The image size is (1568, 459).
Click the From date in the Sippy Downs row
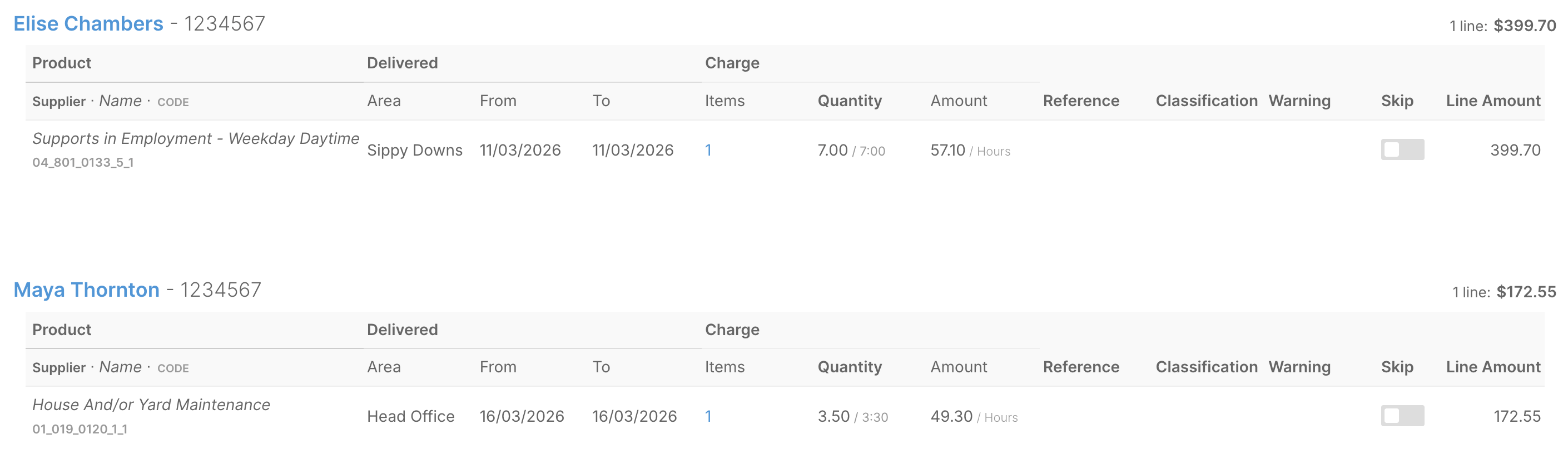[520, 150]
